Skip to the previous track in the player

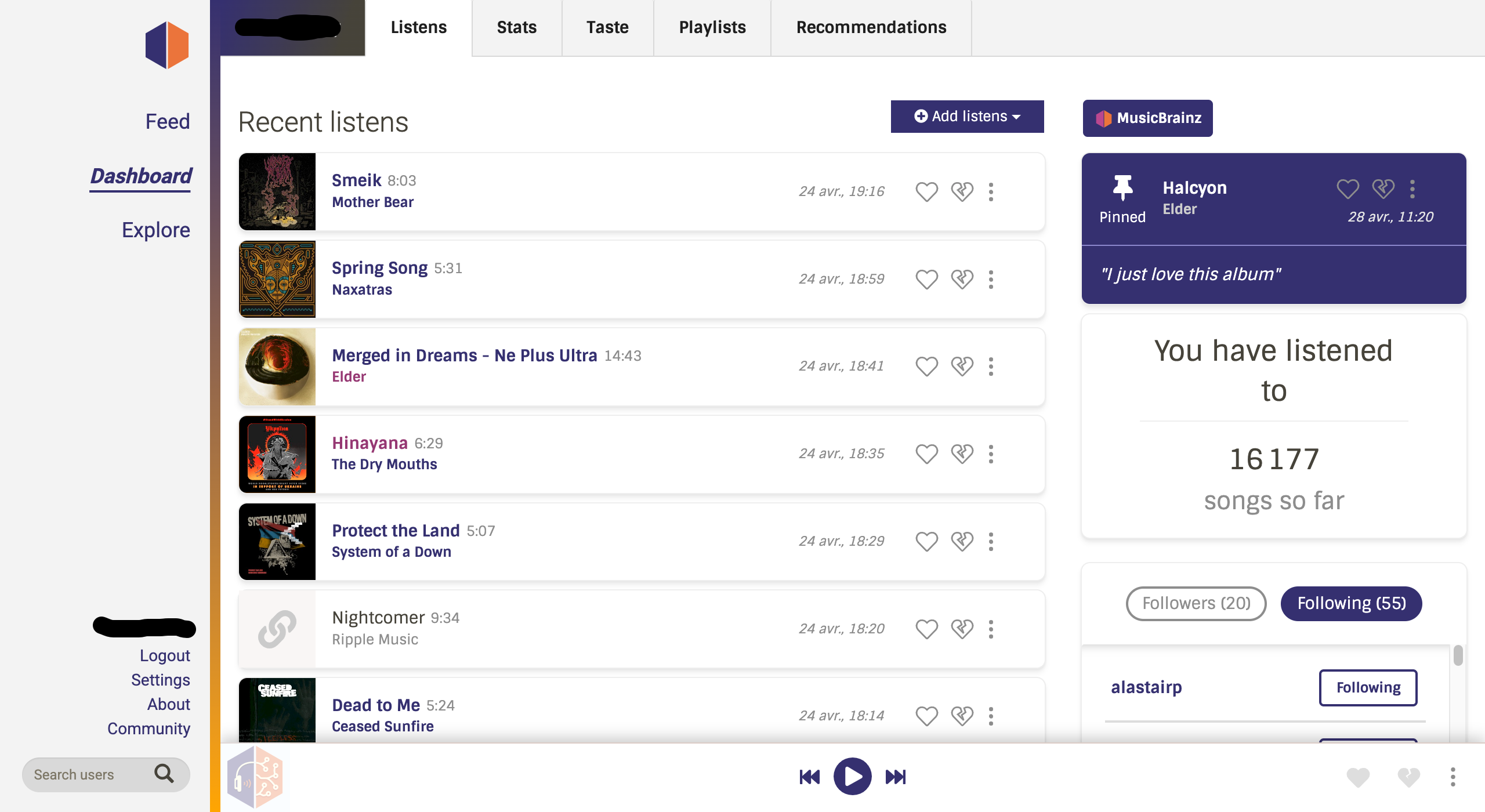tap(810, 777)
